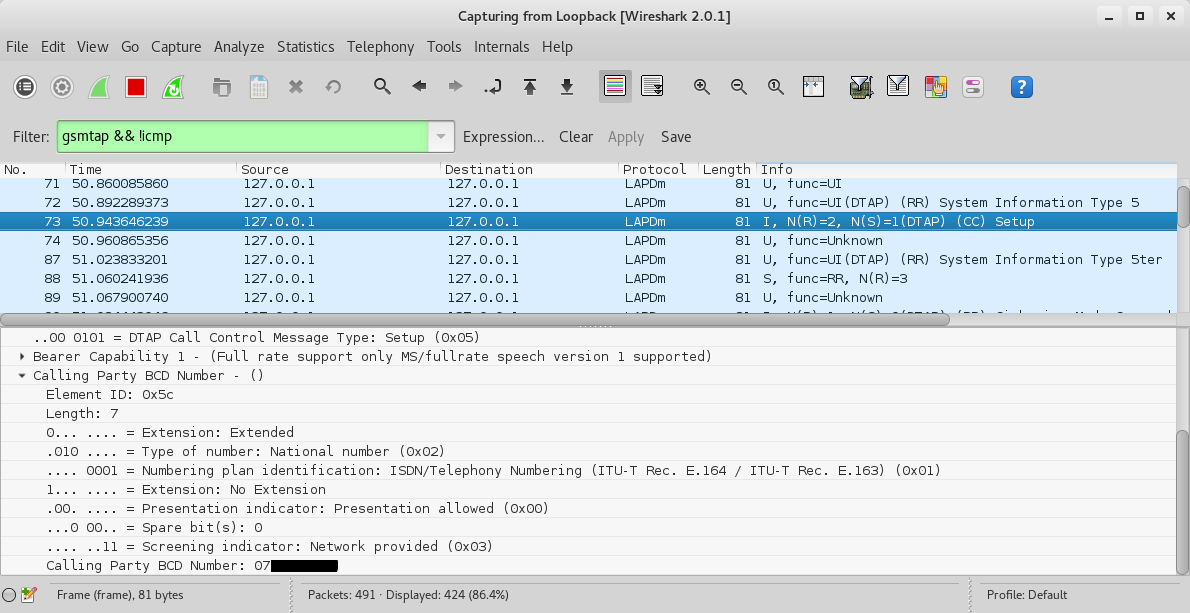Save the capture file from toolbar
Viewport: 1190px width, 613px height.
tap(259, 87)
